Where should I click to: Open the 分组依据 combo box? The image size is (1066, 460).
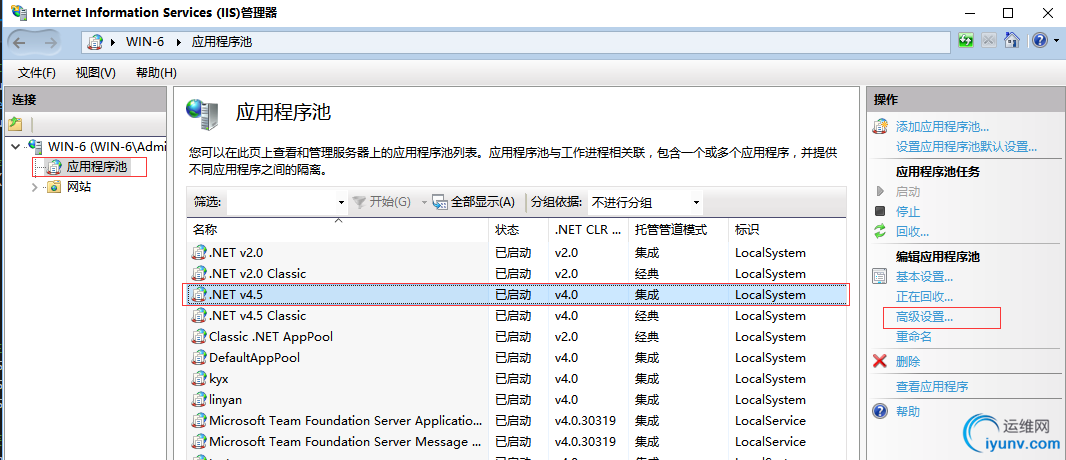645,202
